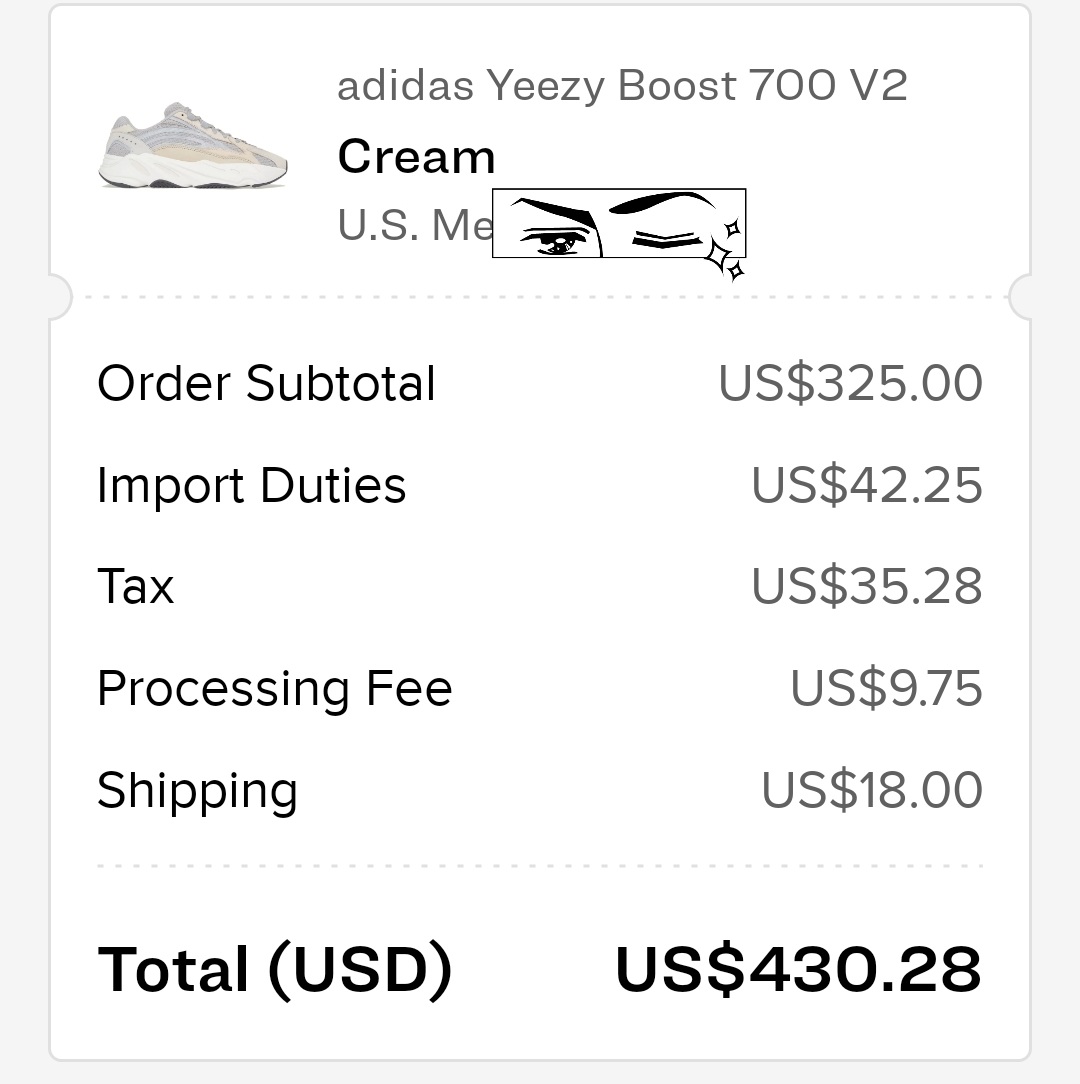Tap the US$9.75 processing fee amount
1080x1084 pixels.
[x=886, y=688]
